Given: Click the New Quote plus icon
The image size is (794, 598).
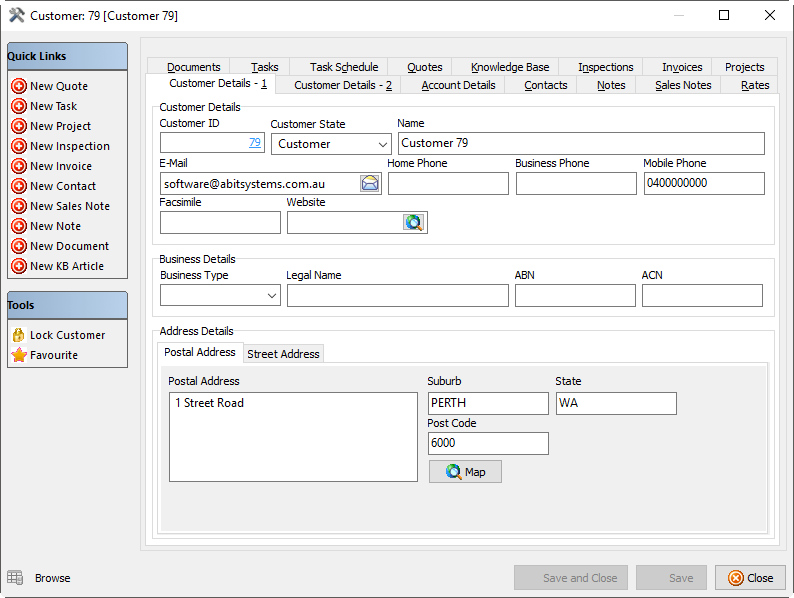Looking at the screenshot, I should point(18,86).
